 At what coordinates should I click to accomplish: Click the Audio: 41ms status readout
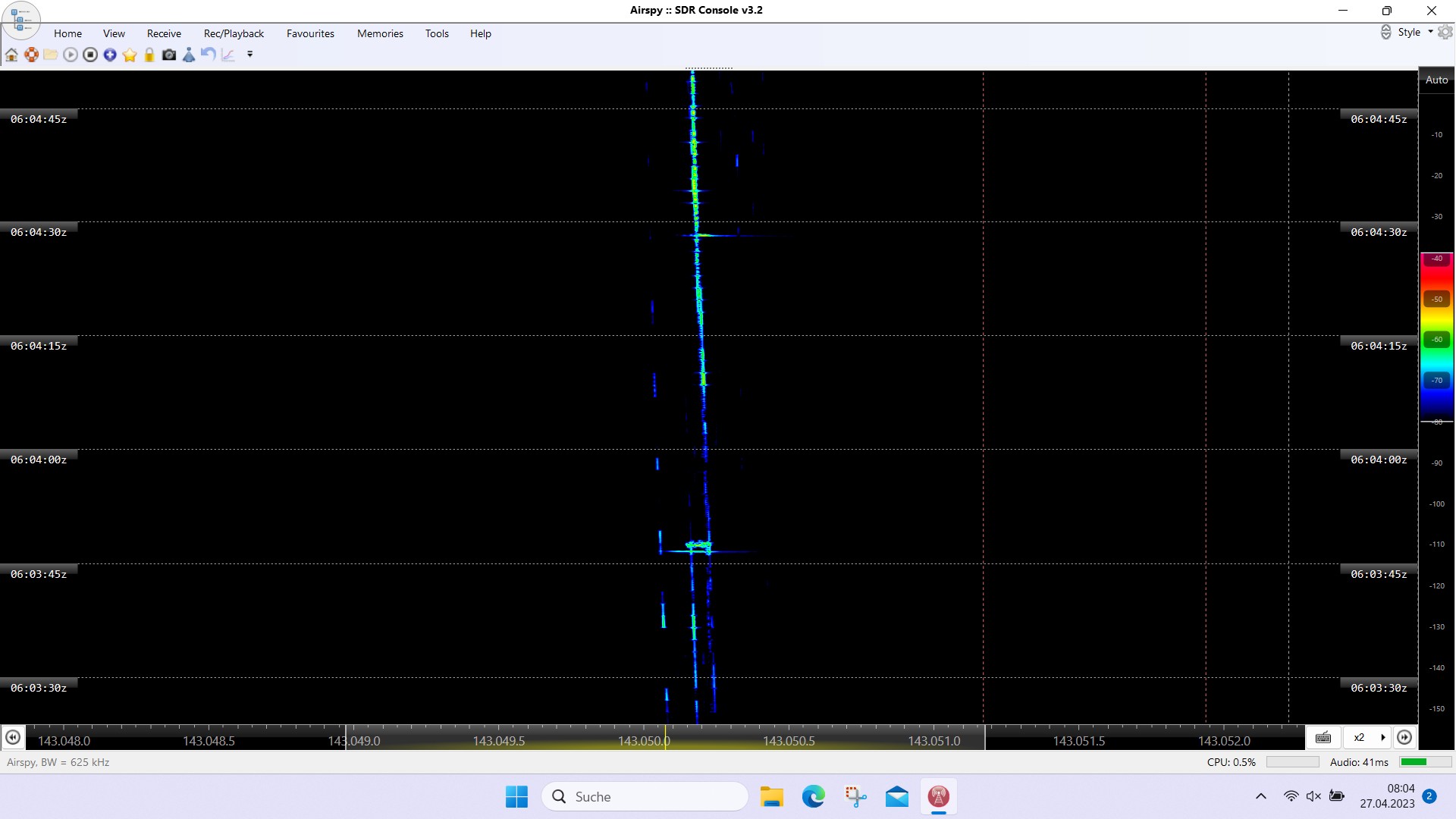click(x=1359, y=762)
